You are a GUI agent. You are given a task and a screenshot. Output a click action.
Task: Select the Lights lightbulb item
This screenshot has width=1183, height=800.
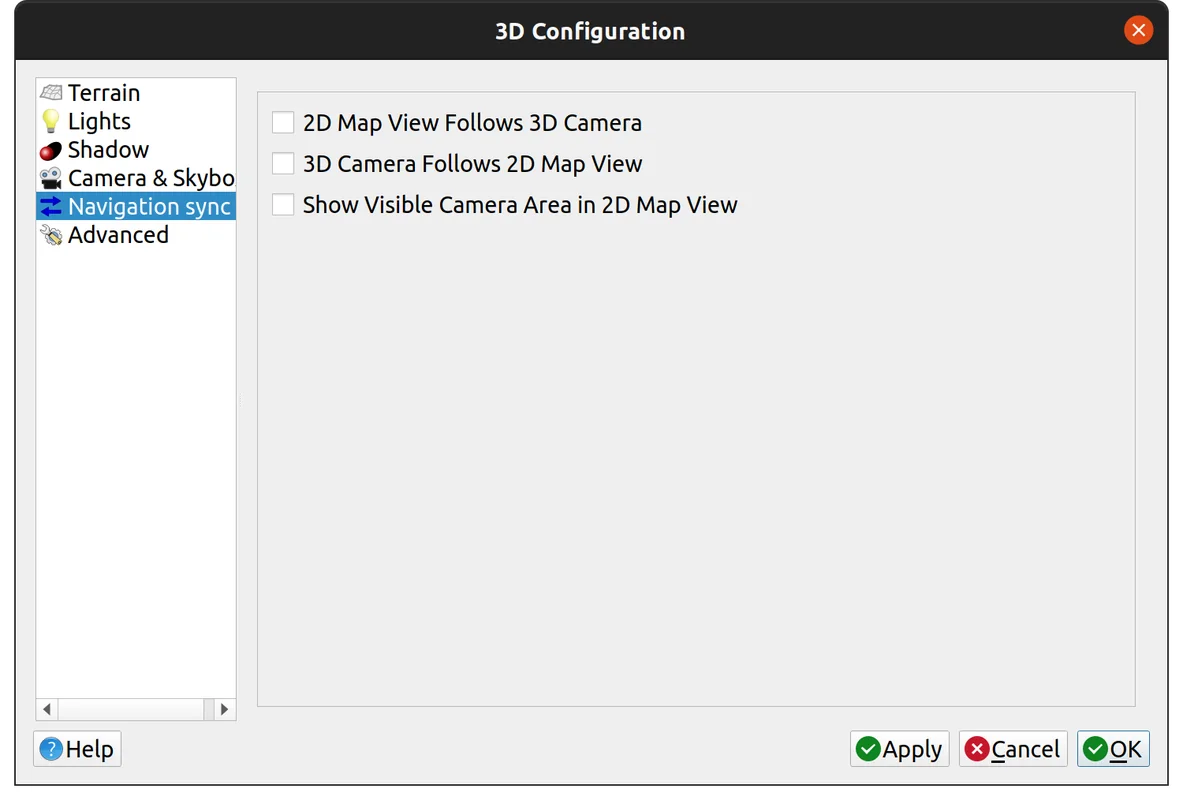[x=98, y=121]
